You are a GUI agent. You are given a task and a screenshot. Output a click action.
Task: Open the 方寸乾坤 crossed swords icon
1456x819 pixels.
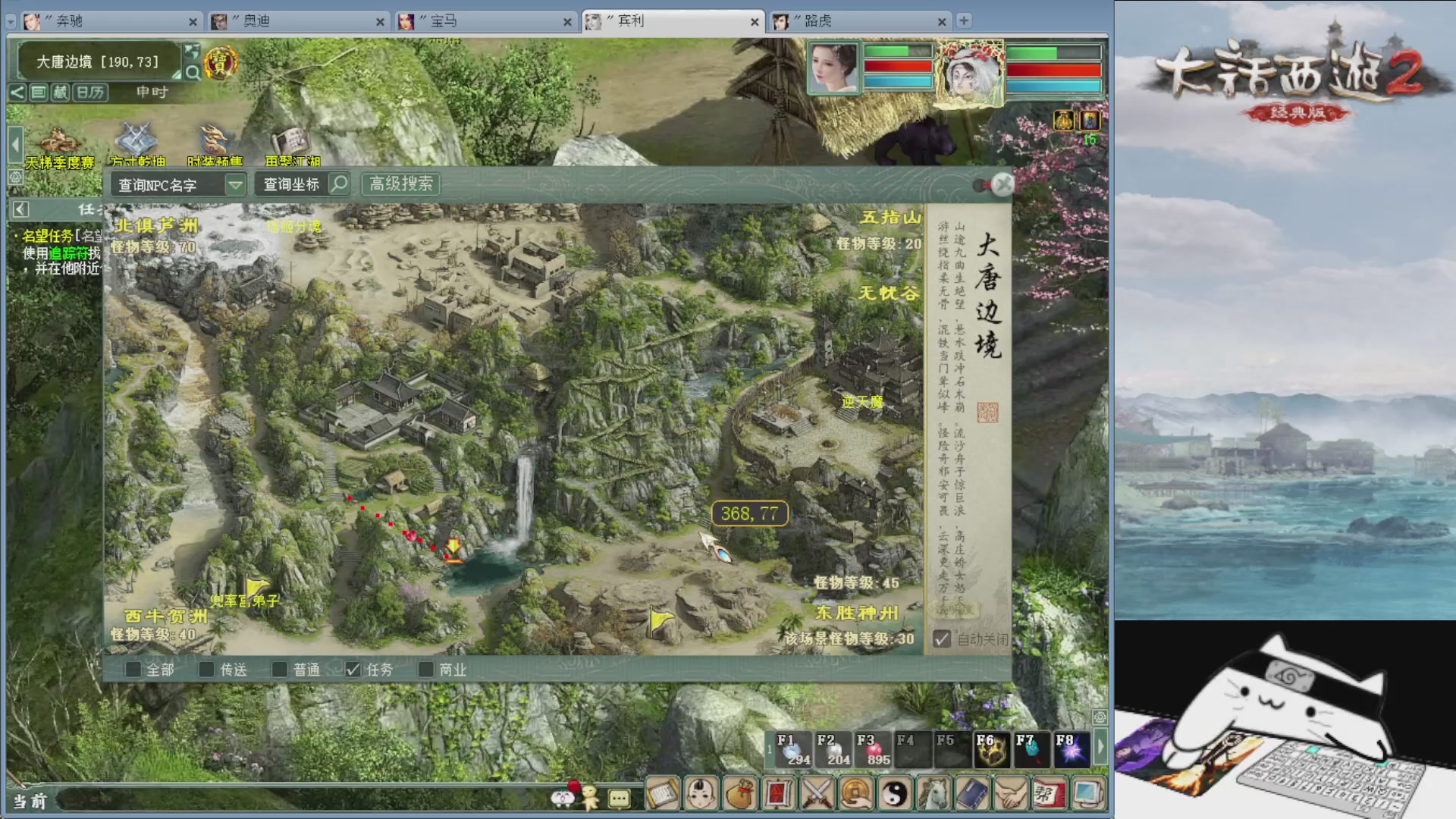click(137, 145)
